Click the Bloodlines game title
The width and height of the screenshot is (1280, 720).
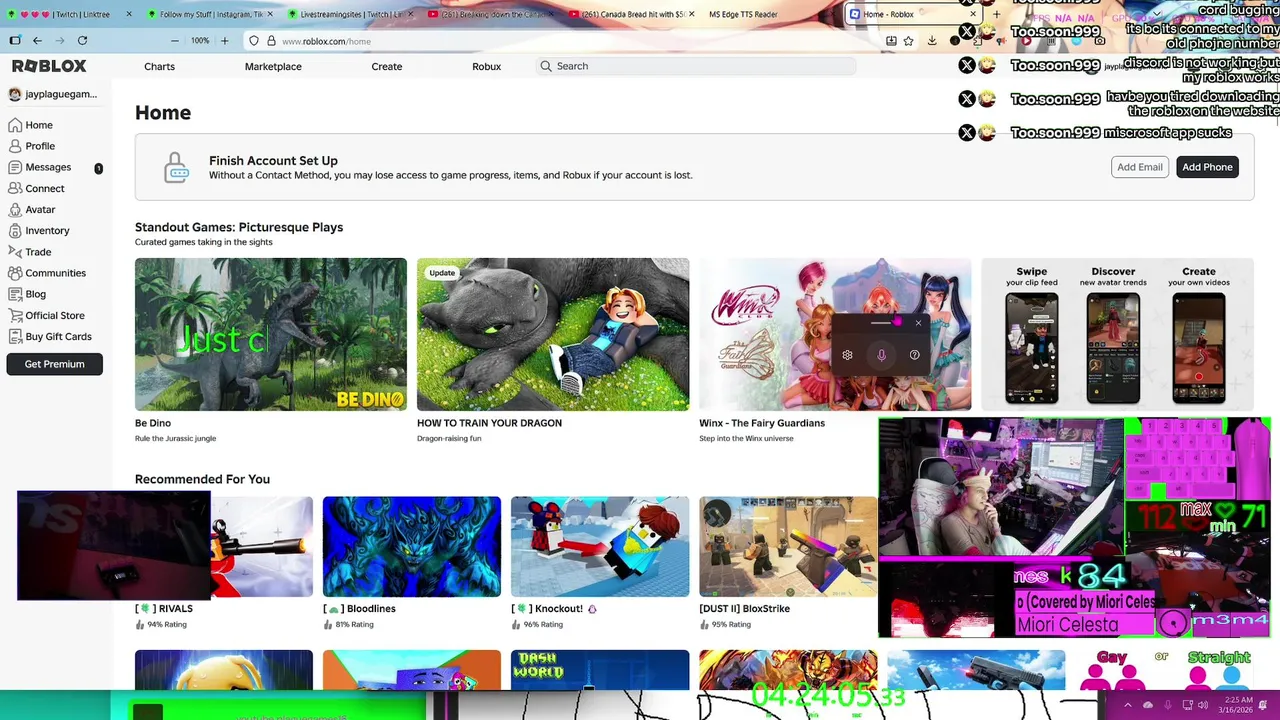pos(359,608)
